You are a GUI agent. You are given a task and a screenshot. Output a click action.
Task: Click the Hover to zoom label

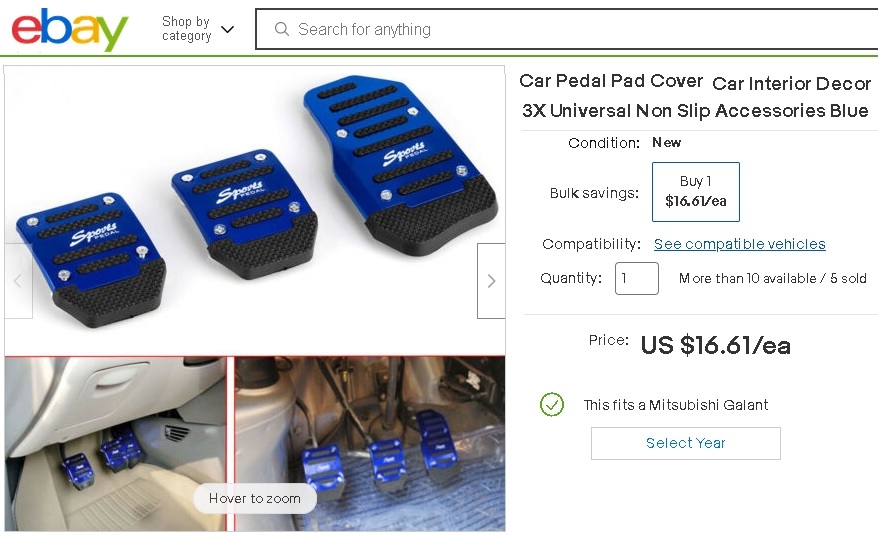(255, 498)
